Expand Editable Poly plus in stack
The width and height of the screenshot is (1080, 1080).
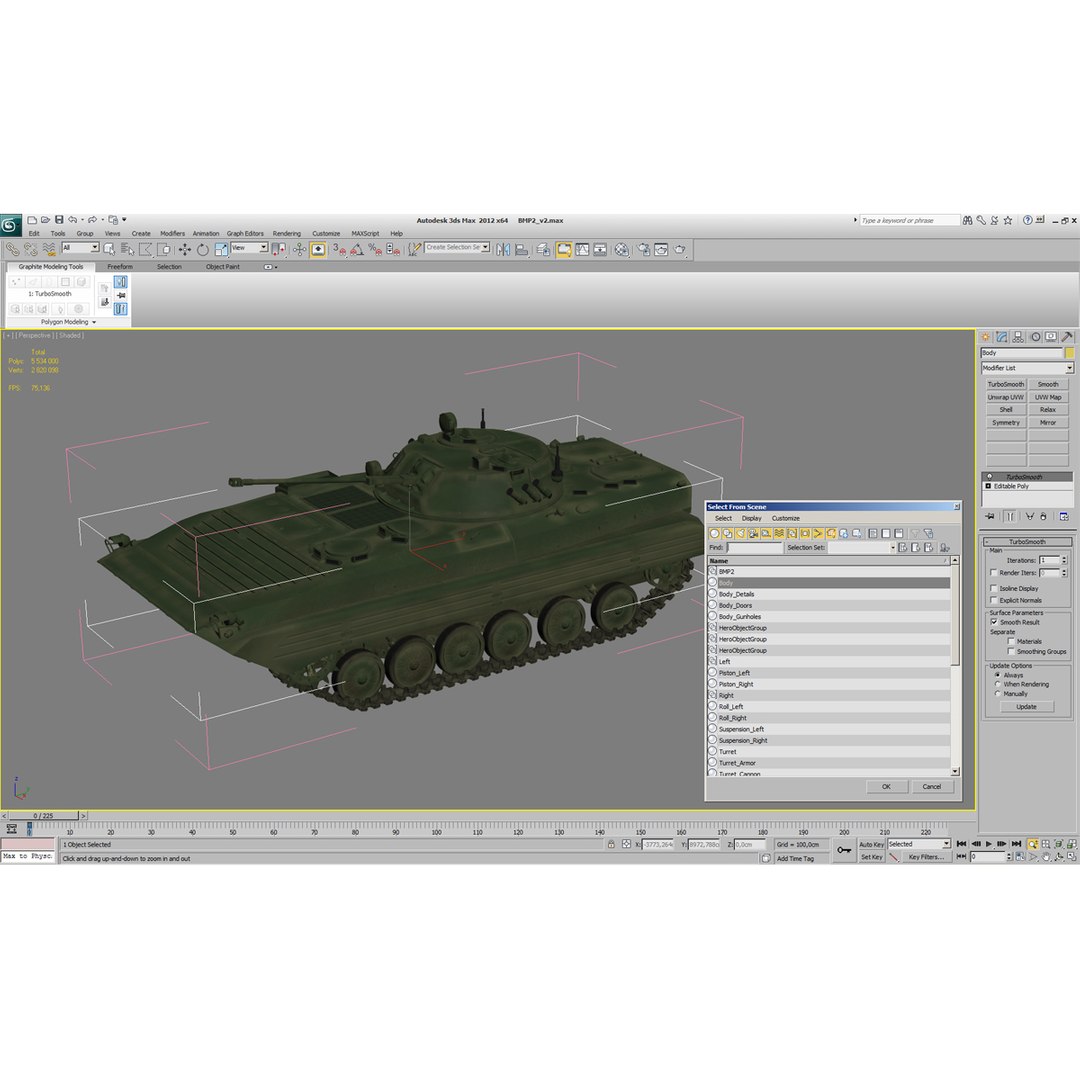988,486
